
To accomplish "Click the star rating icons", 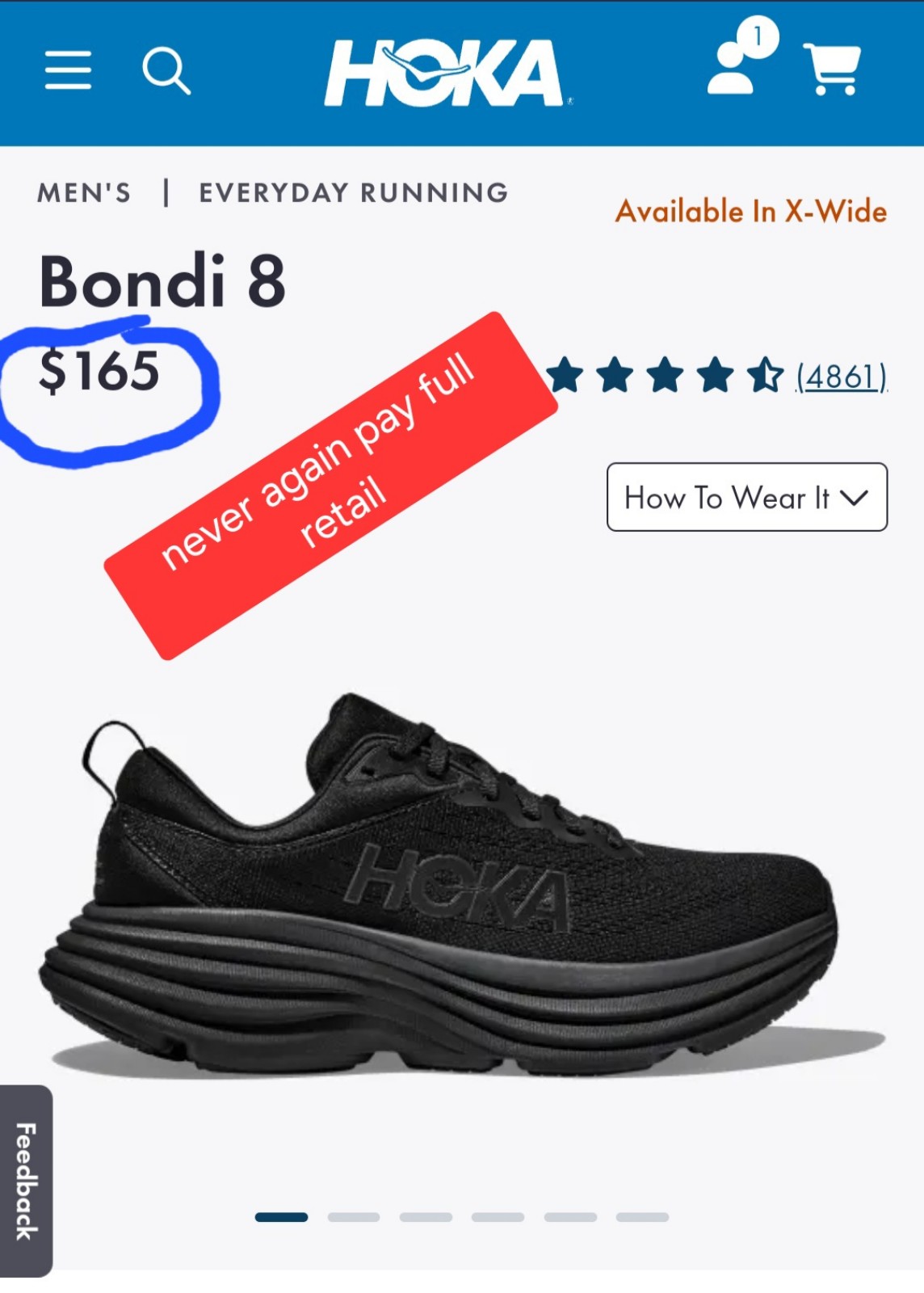I will coord(665,376).
